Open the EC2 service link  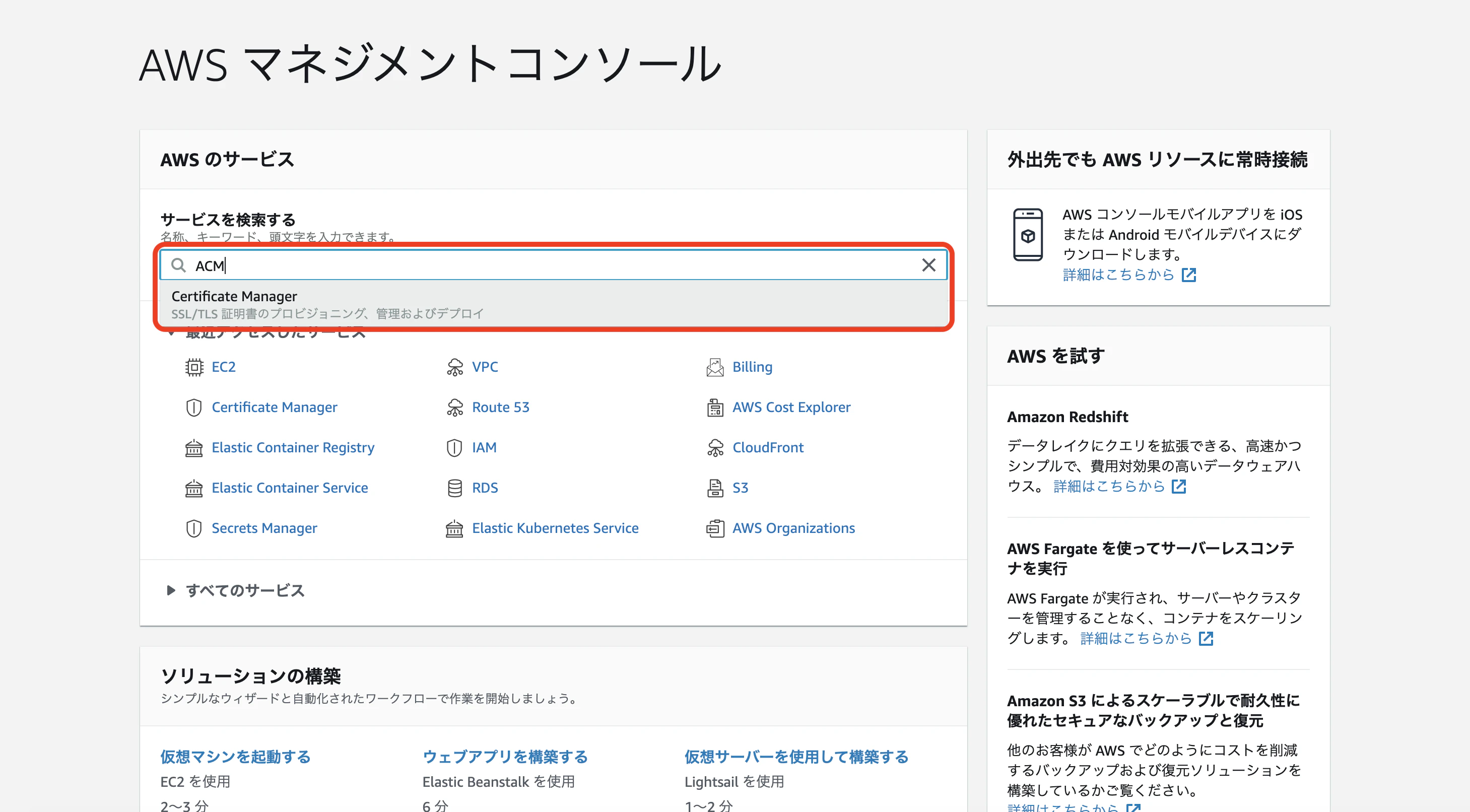click(x=223, y=367)
